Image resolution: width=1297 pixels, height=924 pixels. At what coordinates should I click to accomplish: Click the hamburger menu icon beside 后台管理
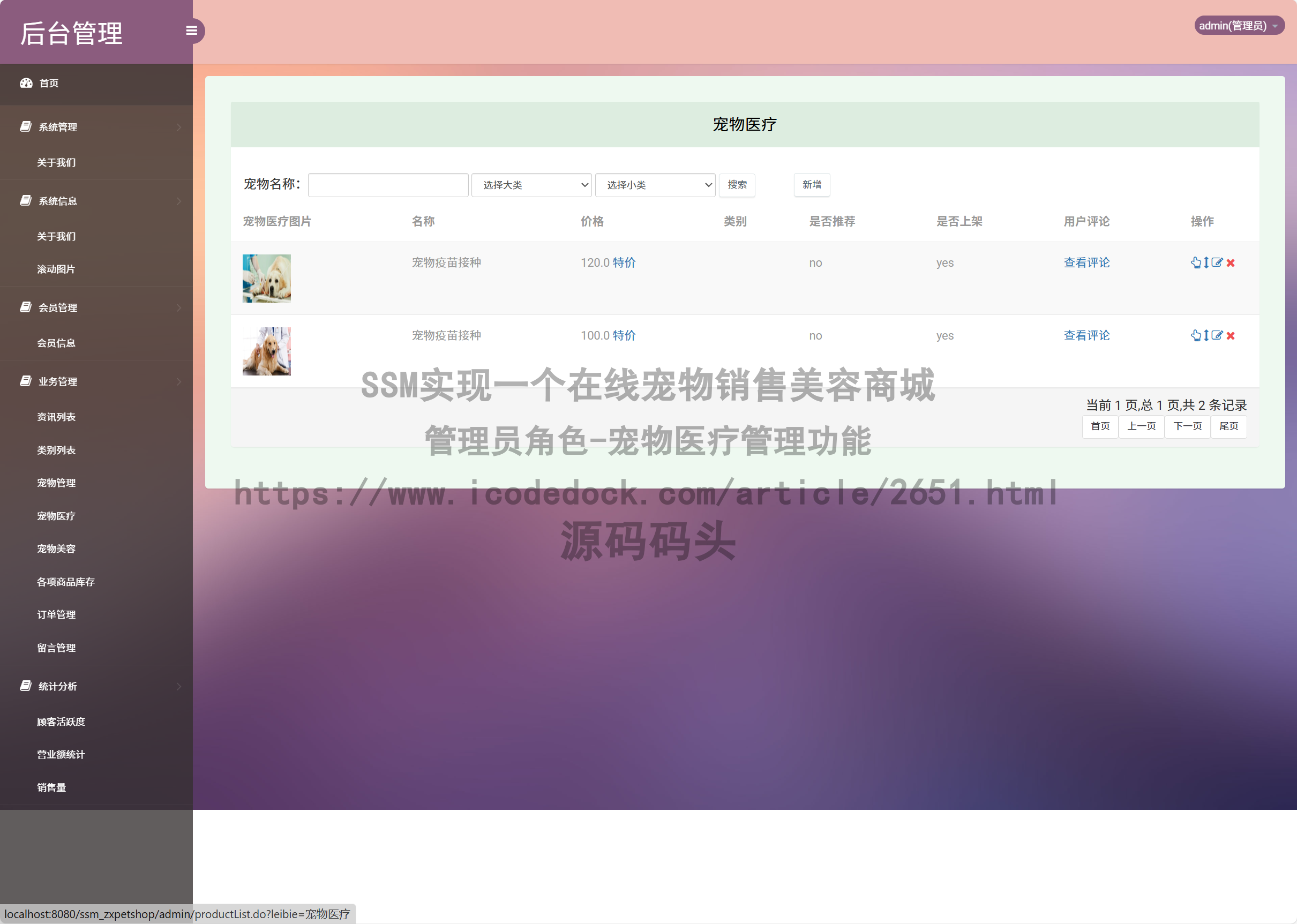[191, 30]
